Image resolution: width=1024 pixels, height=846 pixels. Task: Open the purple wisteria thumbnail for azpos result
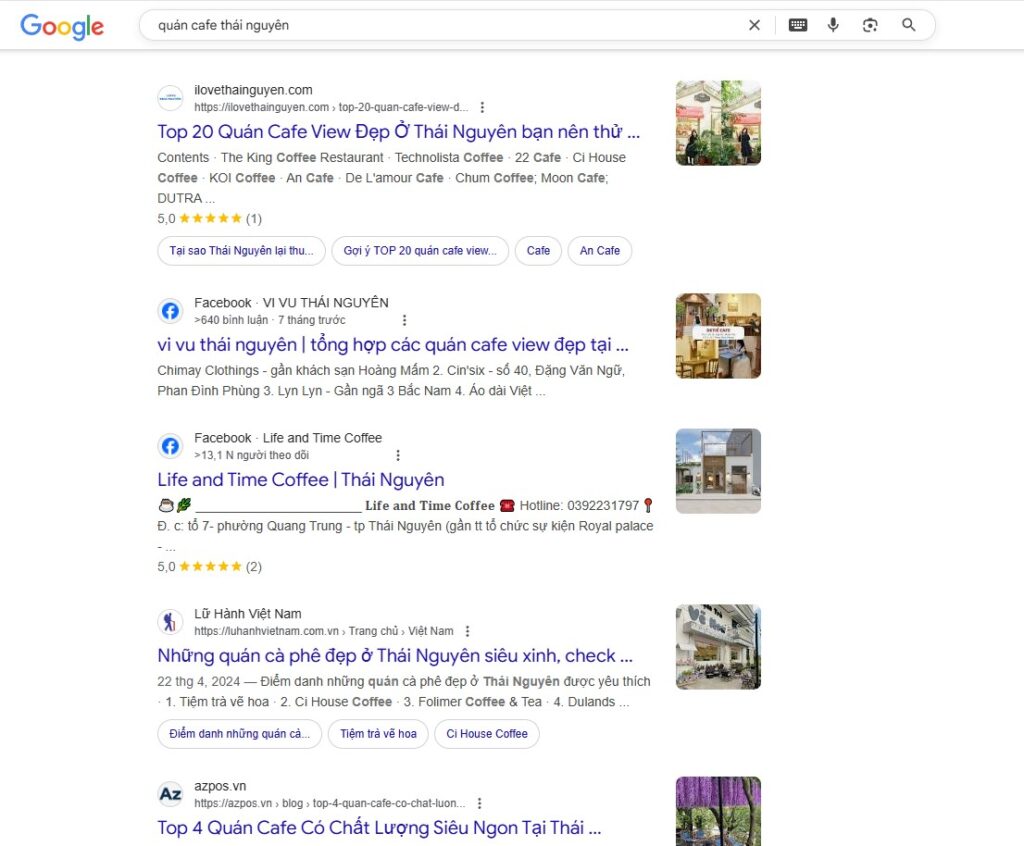point(718,810)
